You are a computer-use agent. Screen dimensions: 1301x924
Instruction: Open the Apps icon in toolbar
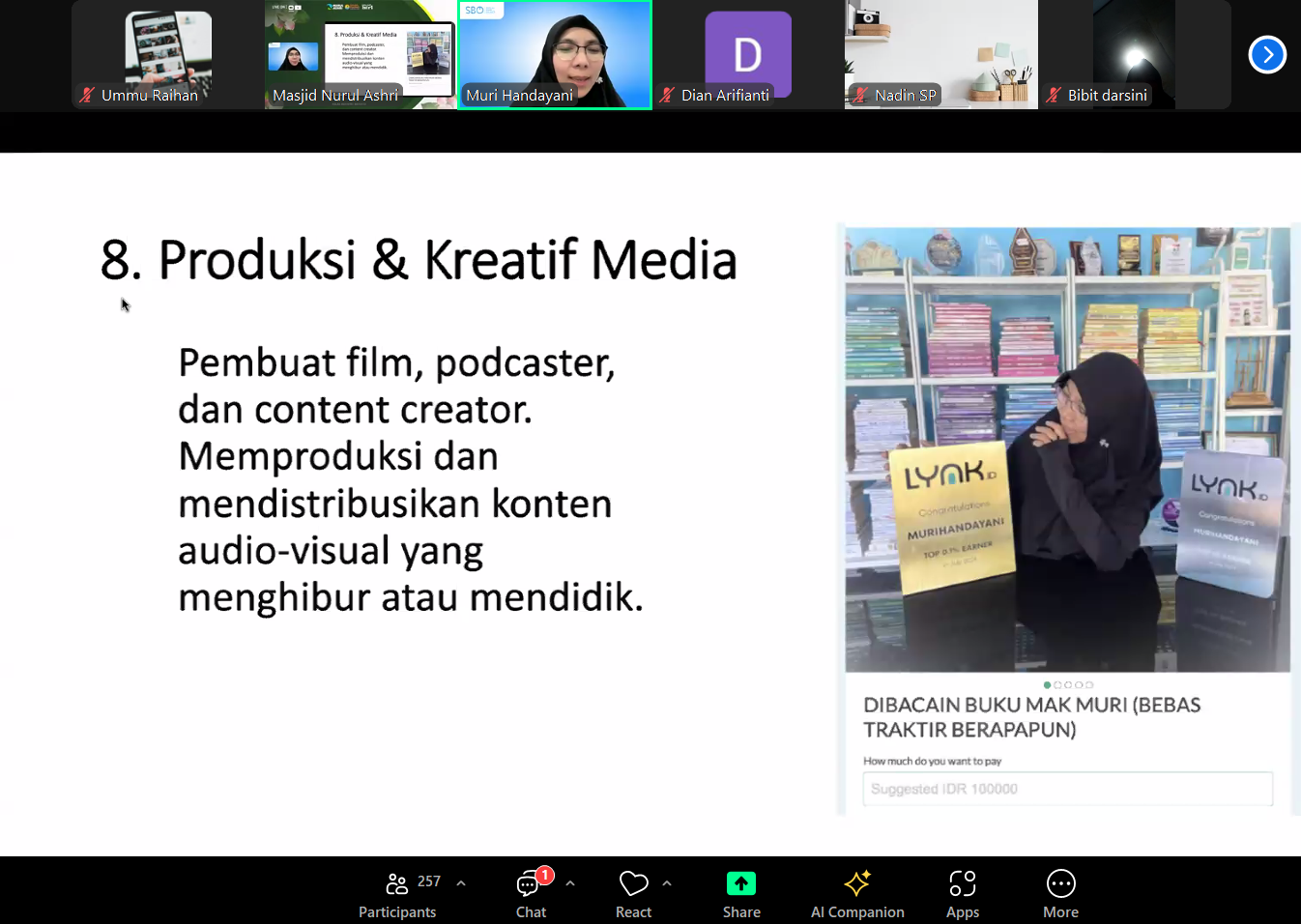962,884
